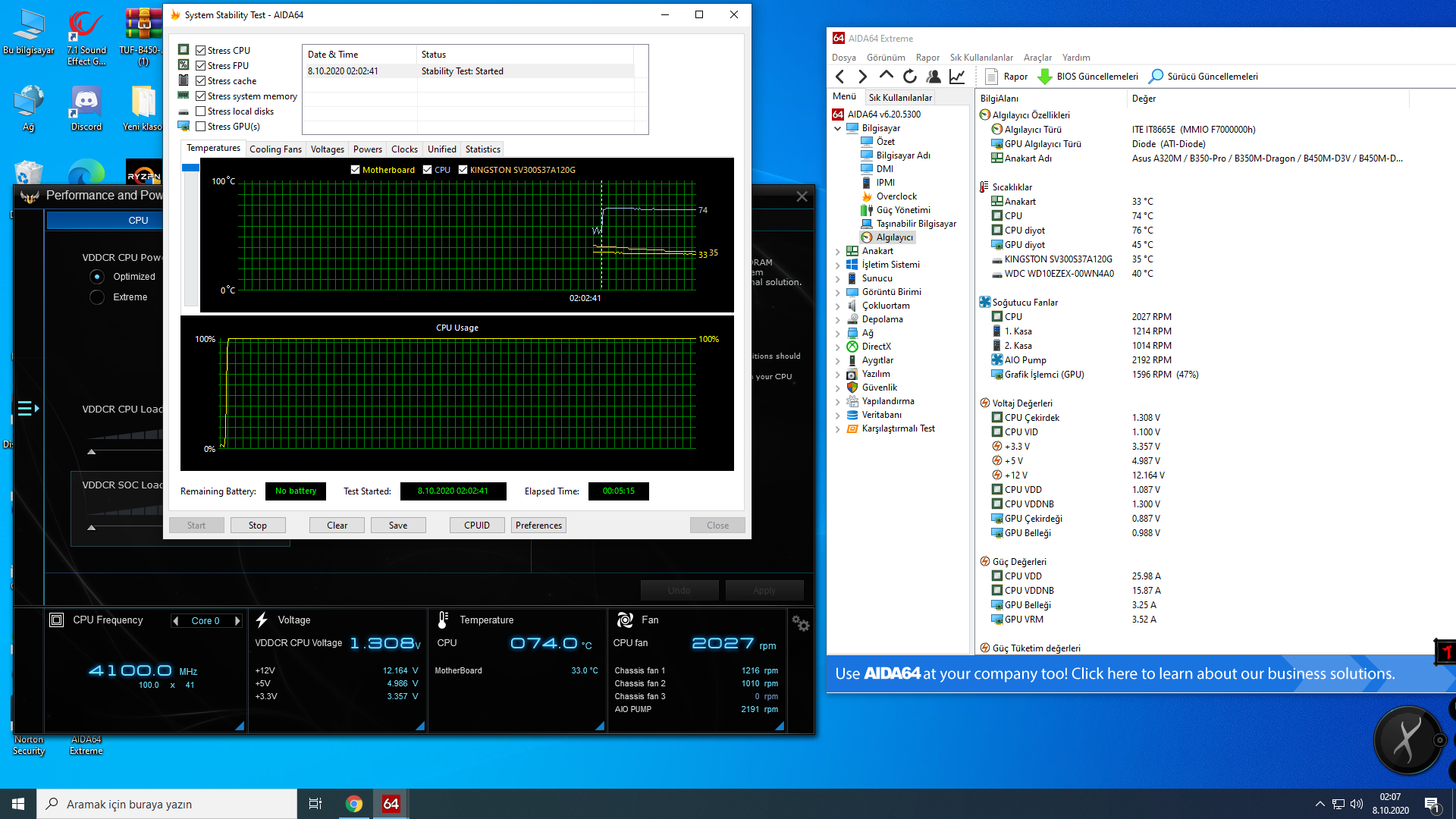Click the up-level arrow in AIDA64 toolbar
Viewport: 1456px width, 819px height.
click(x=886, y=76)
